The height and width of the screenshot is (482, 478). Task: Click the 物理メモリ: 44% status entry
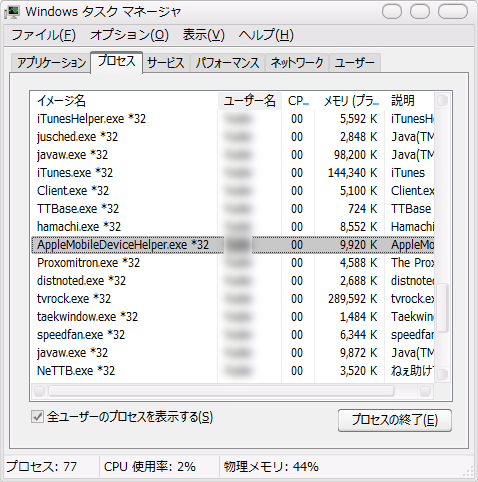click(x=271, y=467)
